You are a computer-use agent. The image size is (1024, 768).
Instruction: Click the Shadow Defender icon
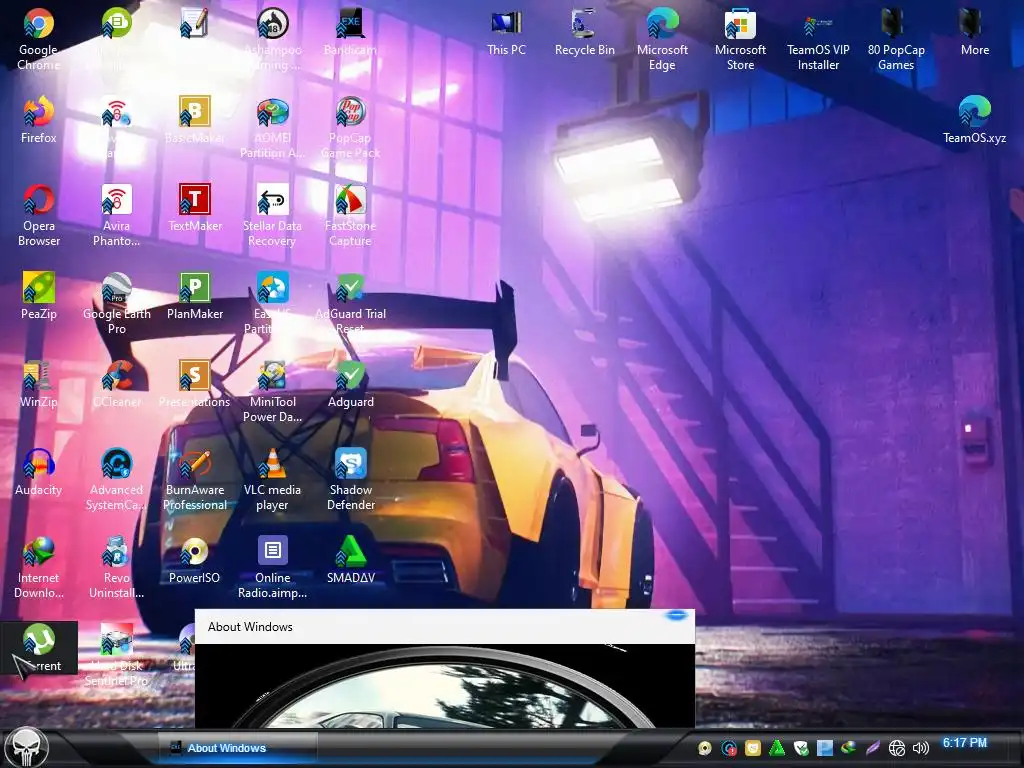tap(351, 464)
